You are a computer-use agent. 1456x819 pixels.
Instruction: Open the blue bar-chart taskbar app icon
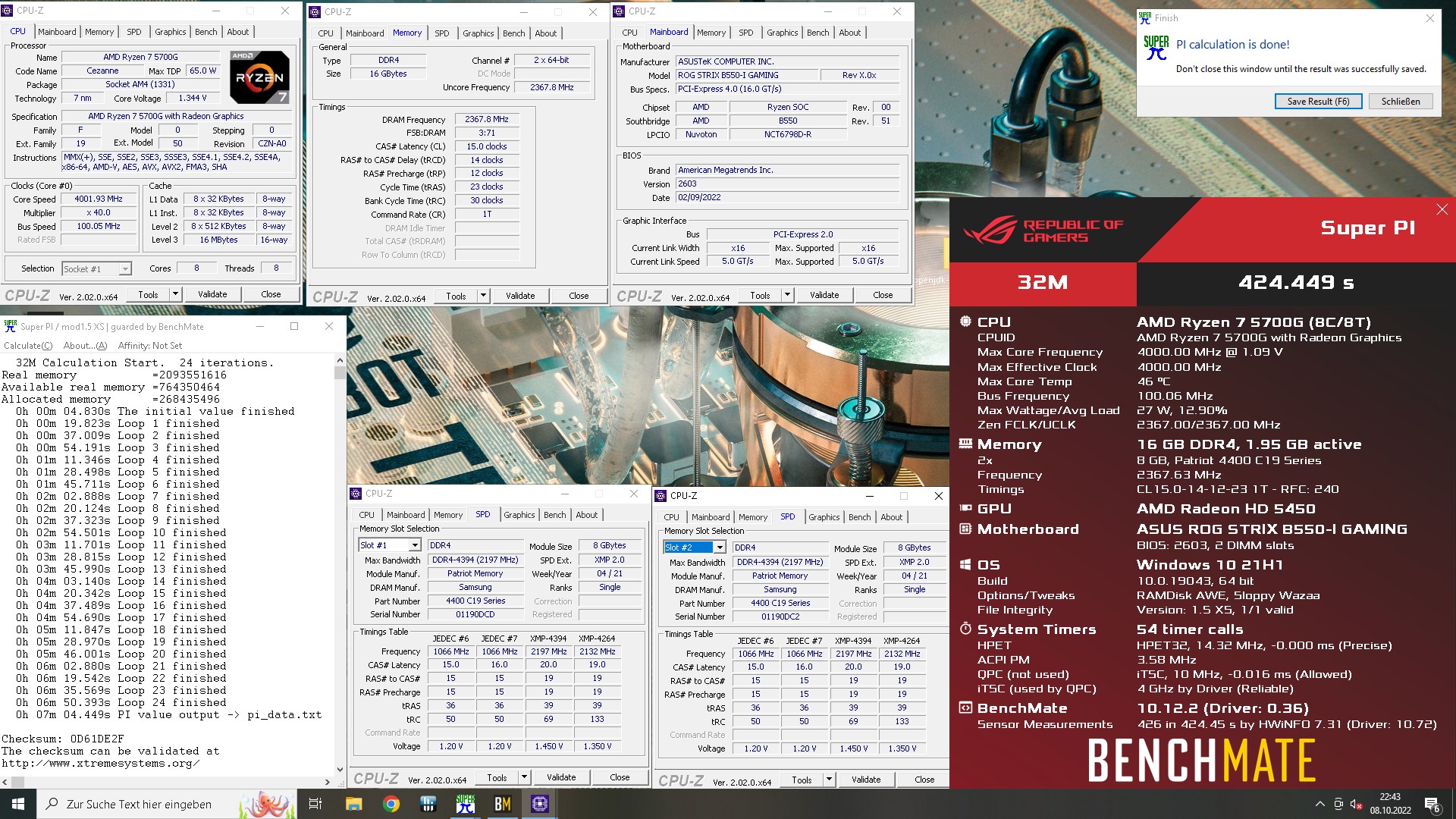click(x=428, y=804)
